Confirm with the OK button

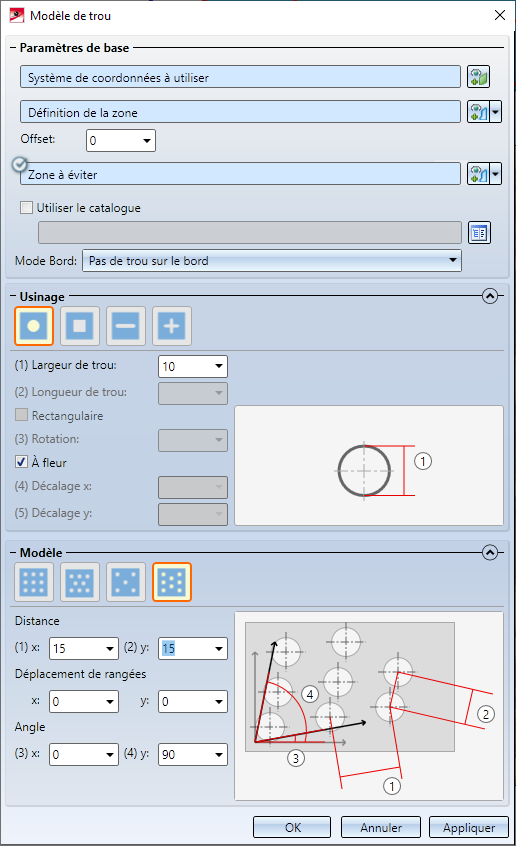tap(292, 828)
